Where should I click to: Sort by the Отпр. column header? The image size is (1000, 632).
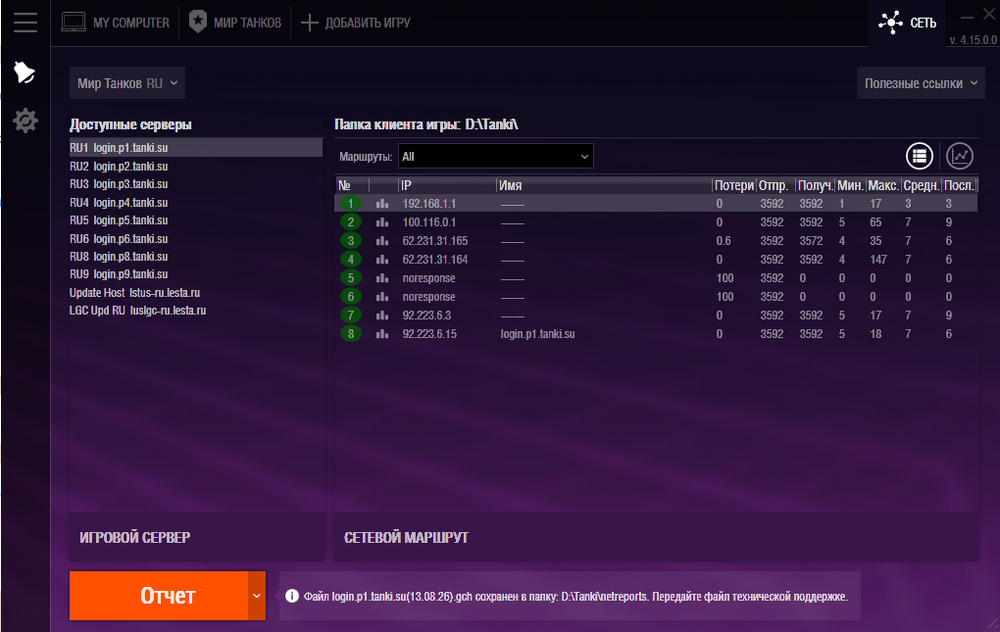tap(774, 186)
